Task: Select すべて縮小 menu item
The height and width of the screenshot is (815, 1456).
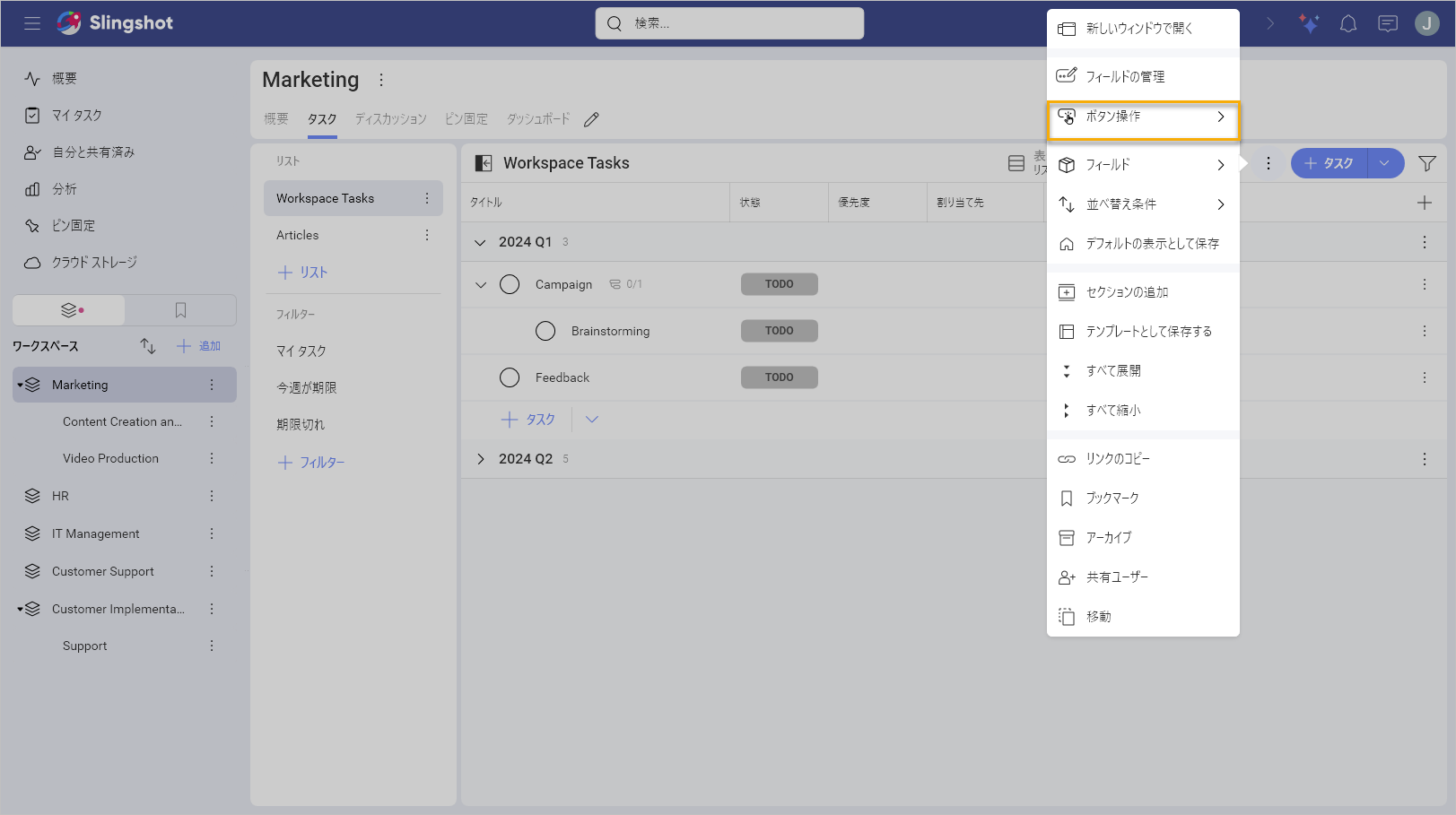Action: tap(1143, 411)
